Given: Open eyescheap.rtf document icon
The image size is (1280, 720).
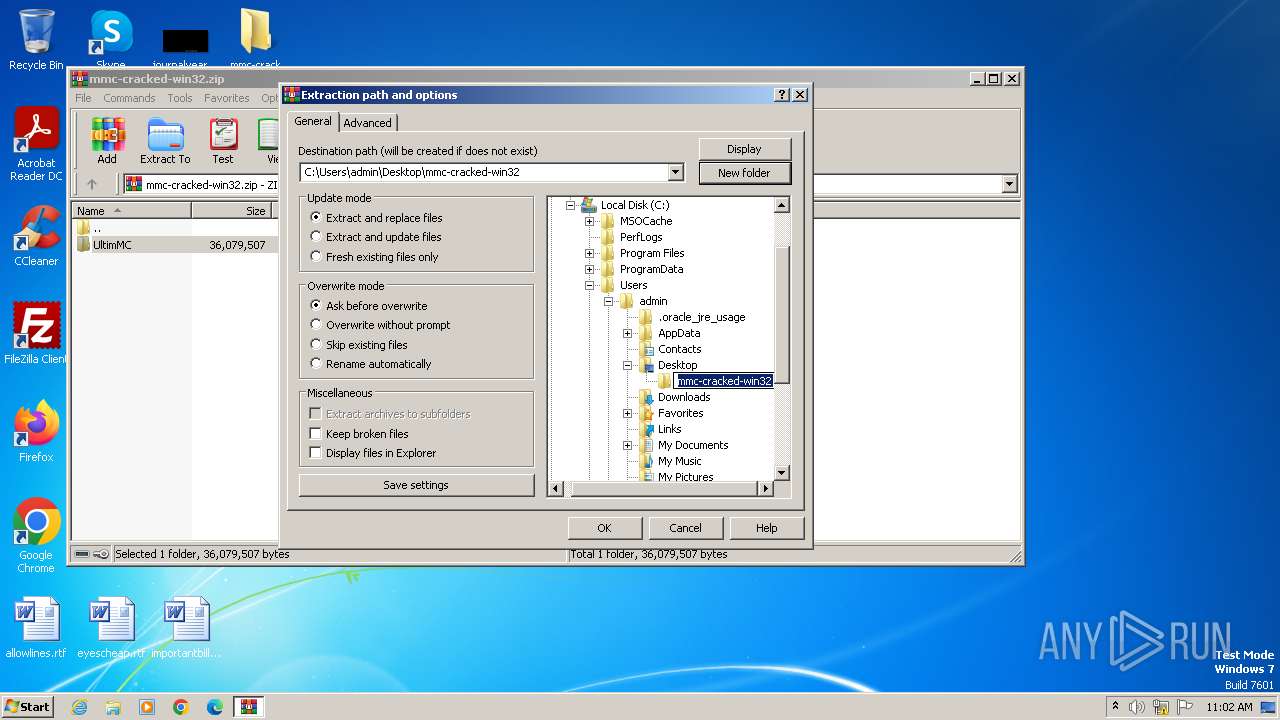Looking at the screenshot, I should 111,628.
